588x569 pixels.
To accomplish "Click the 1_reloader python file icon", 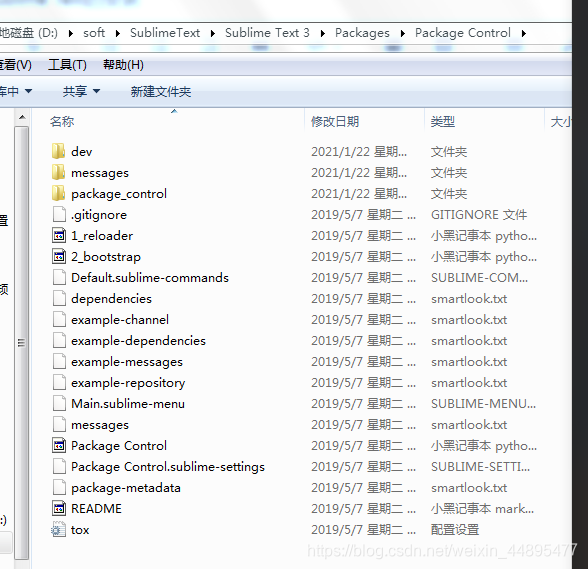I will [59, 236].
